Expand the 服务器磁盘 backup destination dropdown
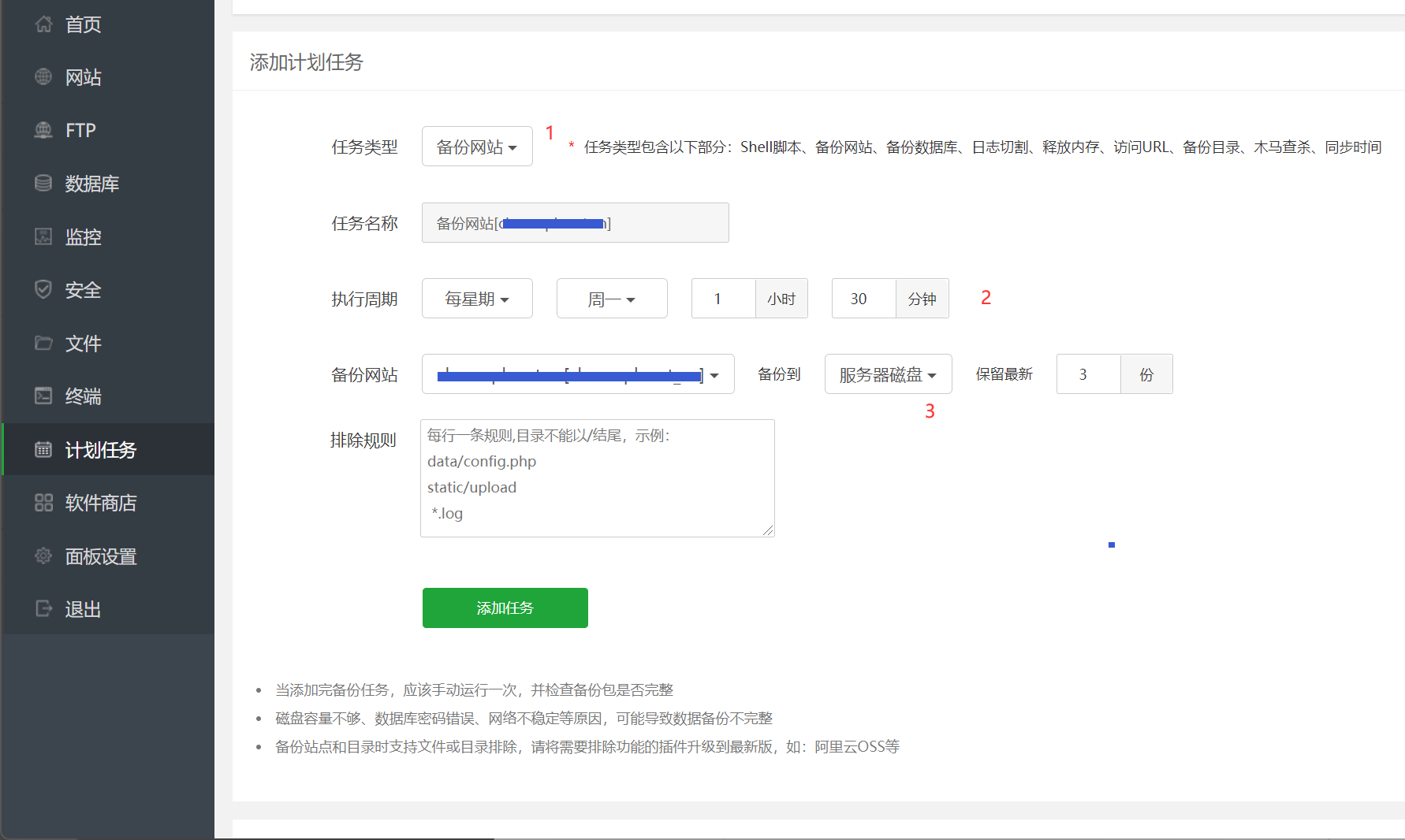 (x=887, y=374)
